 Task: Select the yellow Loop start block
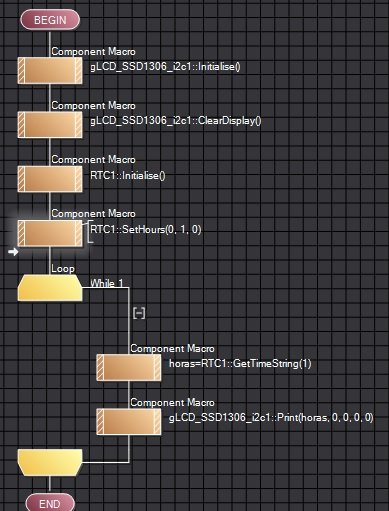[50, 288]
